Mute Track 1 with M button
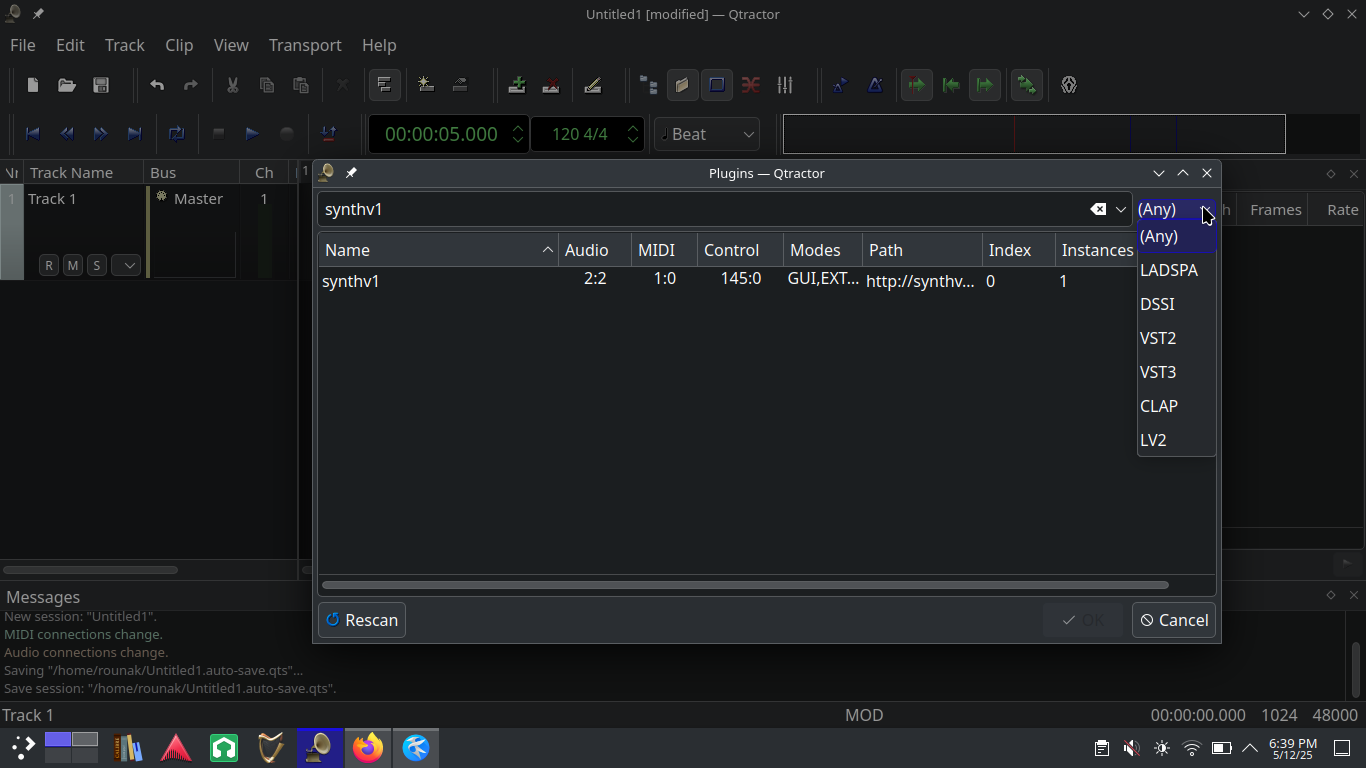 pyautogui.click(x=73, y=265)
